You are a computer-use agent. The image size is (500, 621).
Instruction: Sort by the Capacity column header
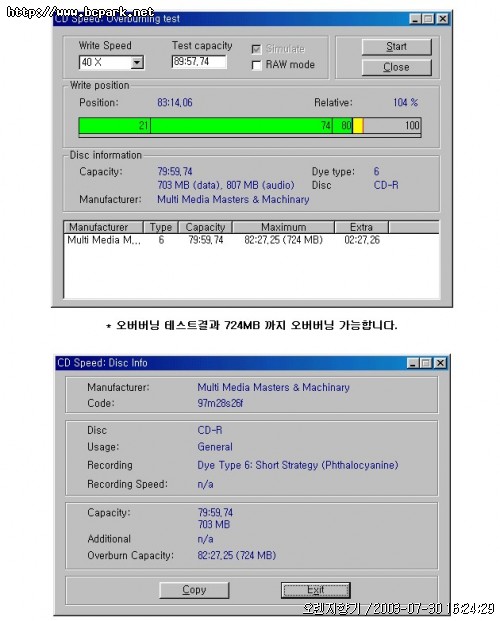tap(205, 227)
